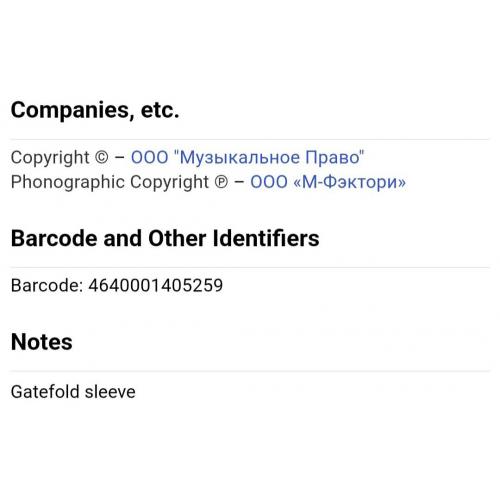Open the ООО "Музыкальное Право" company link
Viewport: 500px width, 500px height.
[247, 157]
